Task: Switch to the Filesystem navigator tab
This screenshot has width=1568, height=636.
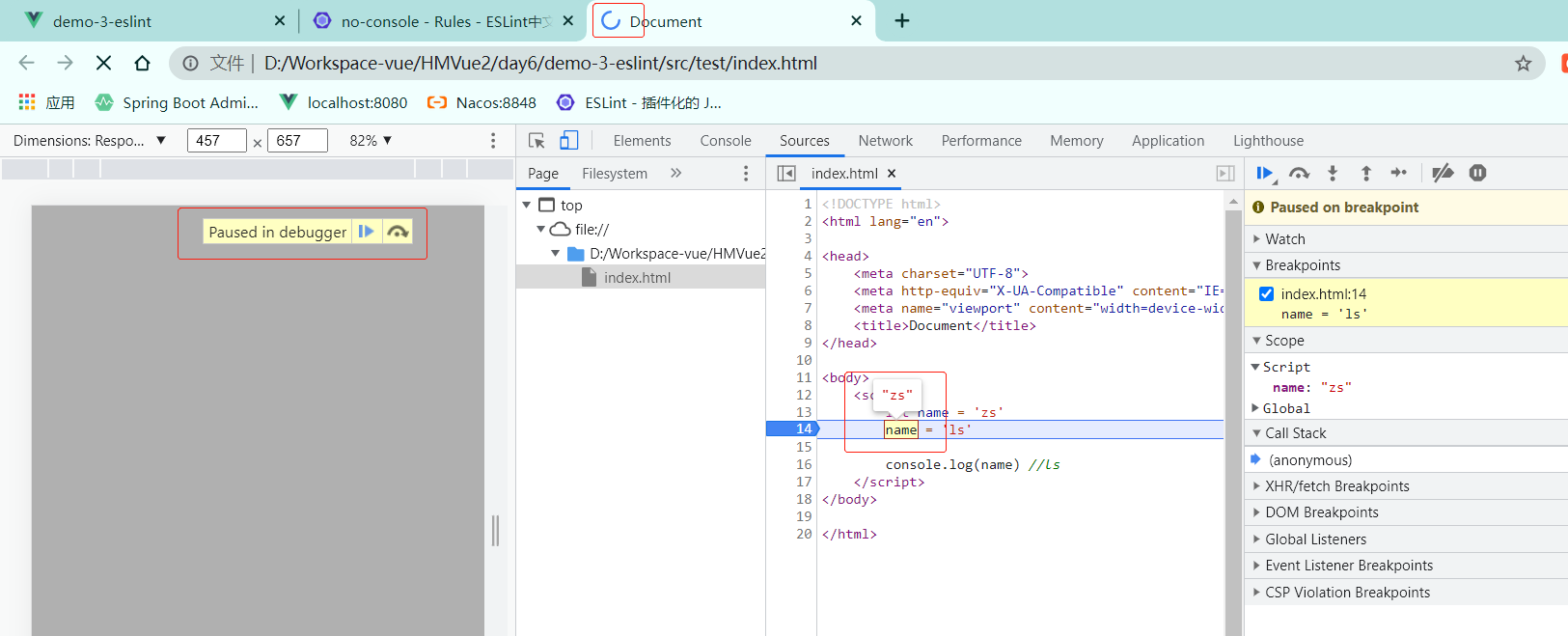Action: 615,174
